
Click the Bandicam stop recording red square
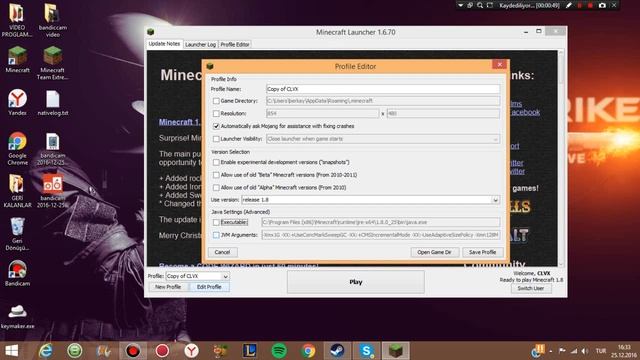click(x=590, y=5)
